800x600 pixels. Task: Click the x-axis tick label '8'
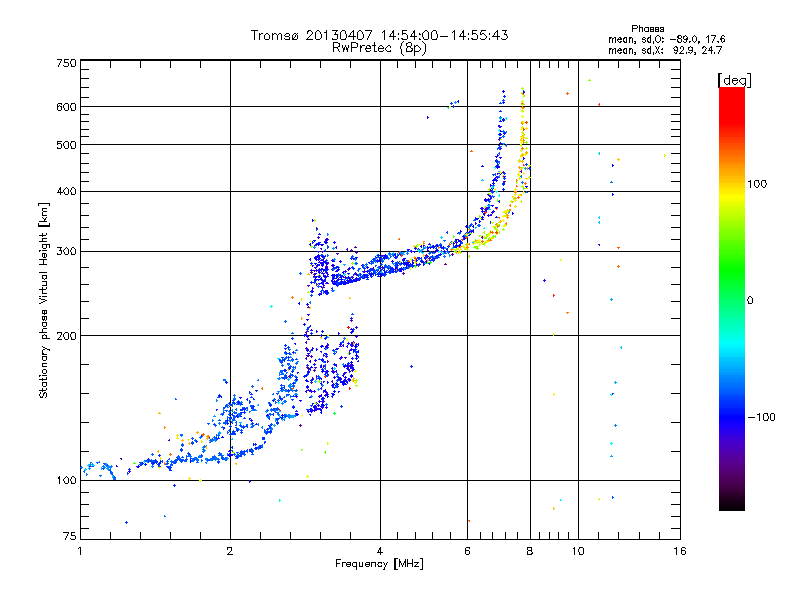(x=530, y=551)
